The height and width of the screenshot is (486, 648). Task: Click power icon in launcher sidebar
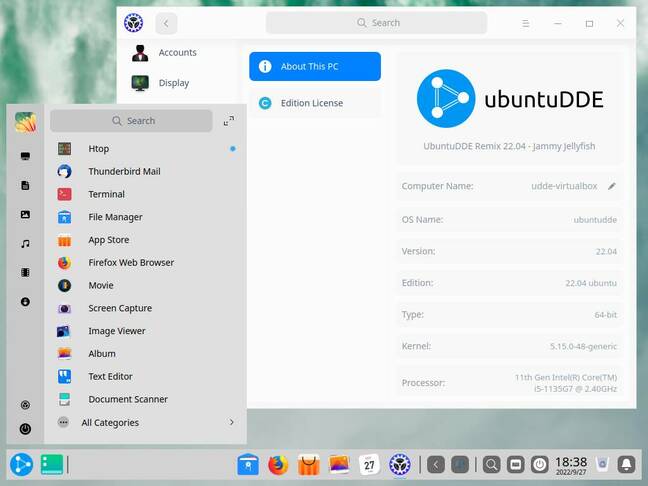tap(25, 429)
